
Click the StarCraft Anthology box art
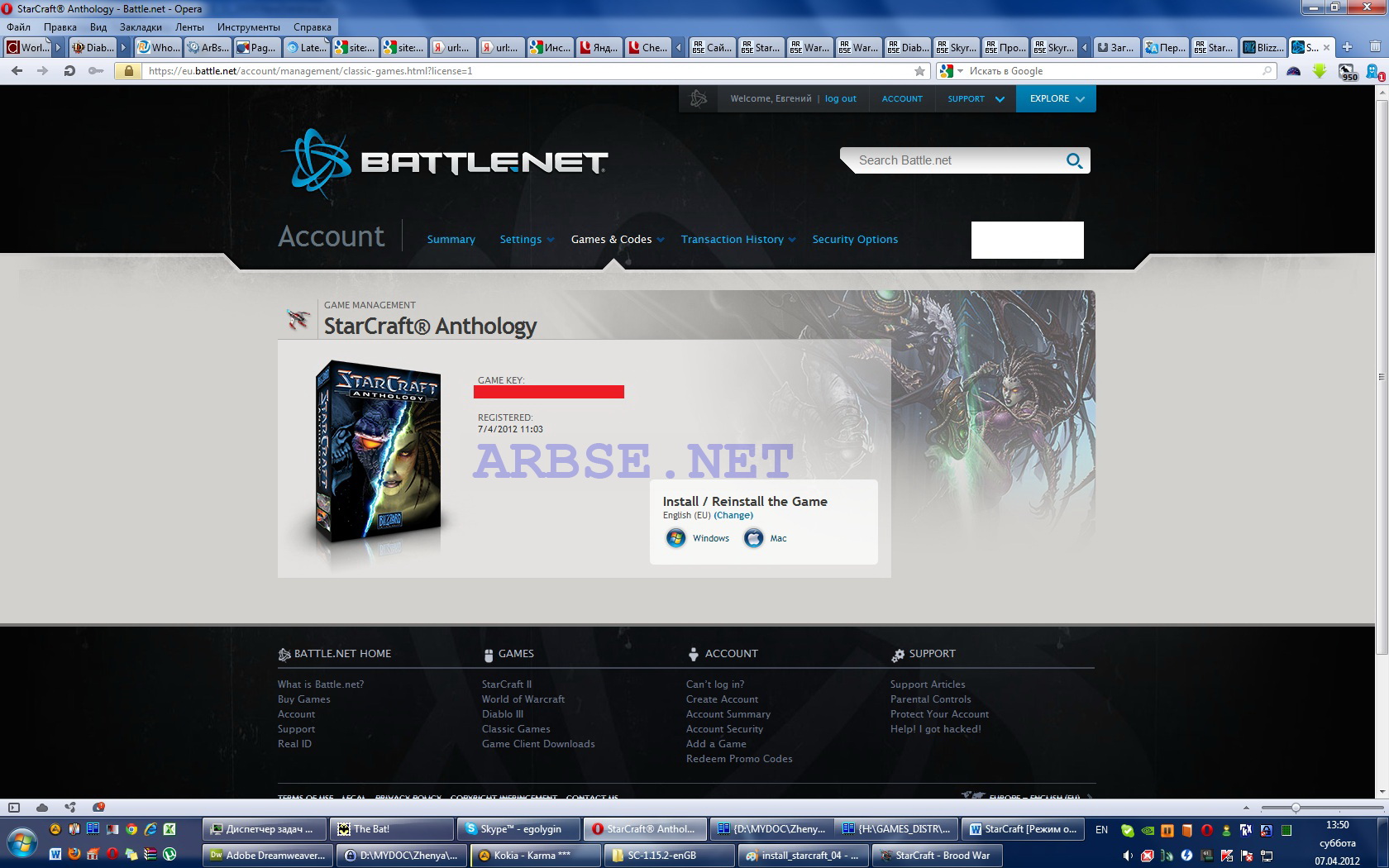coord(379,452)
